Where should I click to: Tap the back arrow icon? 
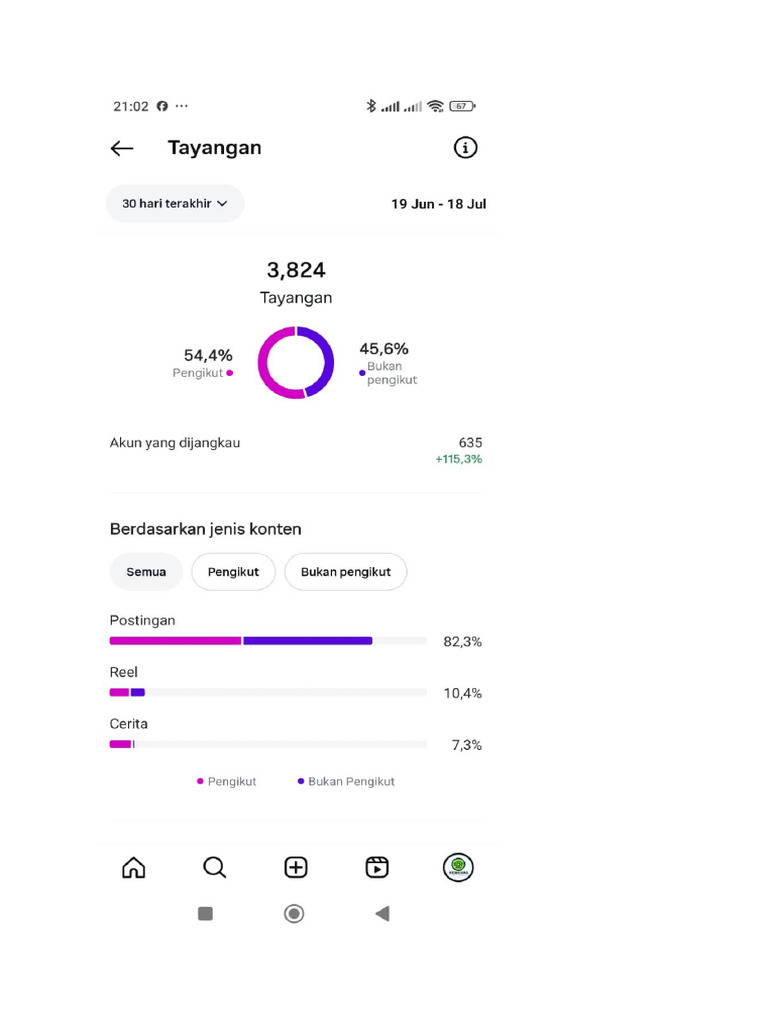tap(122, 148)
